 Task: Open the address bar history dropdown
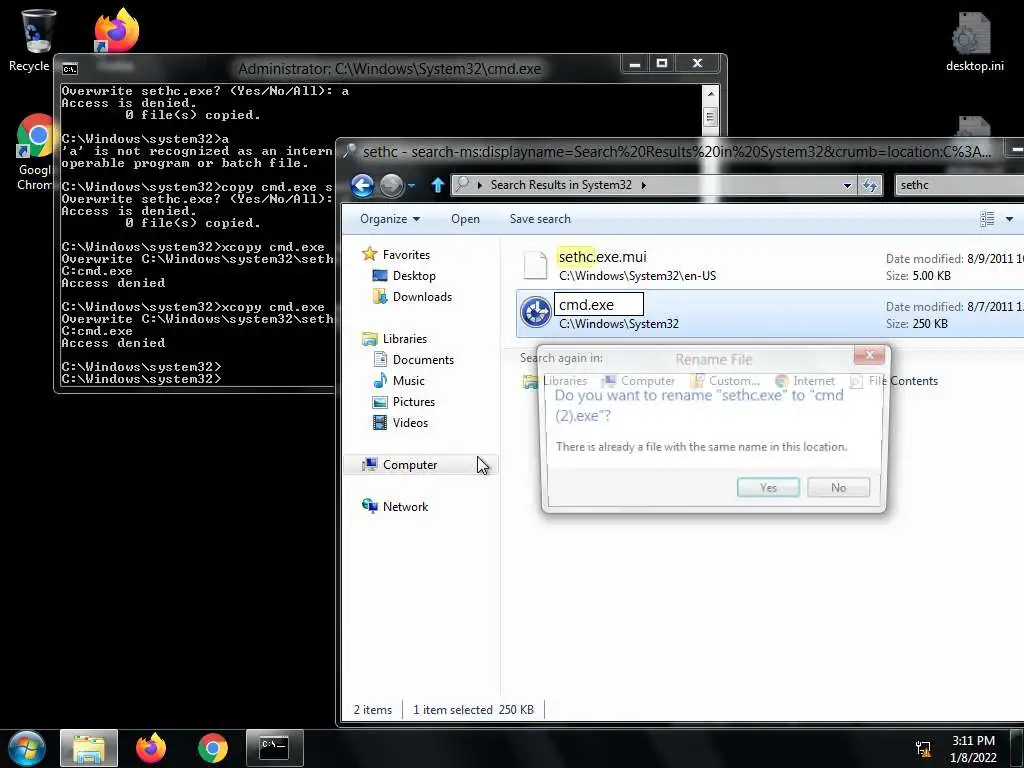847,185
